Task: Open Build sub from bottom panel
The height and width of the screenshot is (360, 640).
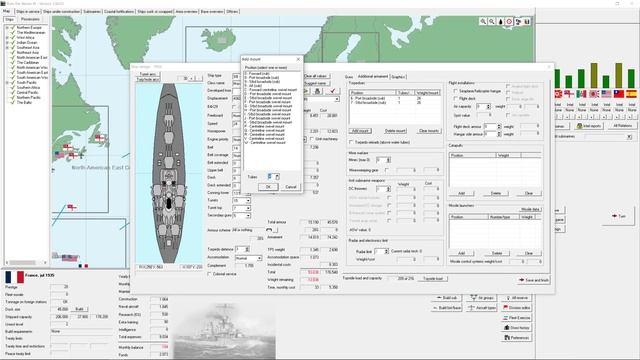Action: [447, 298]
